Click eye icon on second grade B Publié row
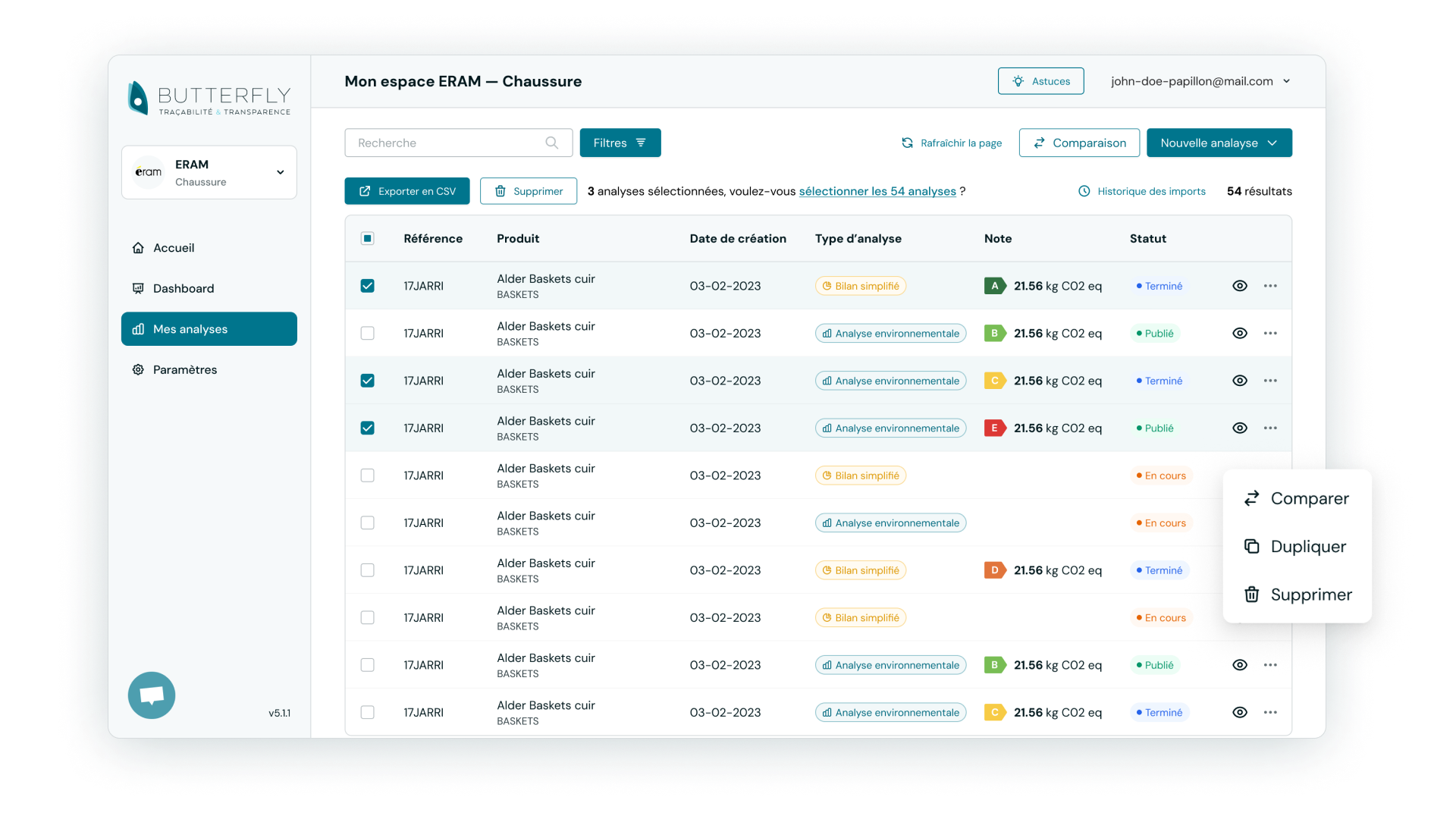 1240,665
